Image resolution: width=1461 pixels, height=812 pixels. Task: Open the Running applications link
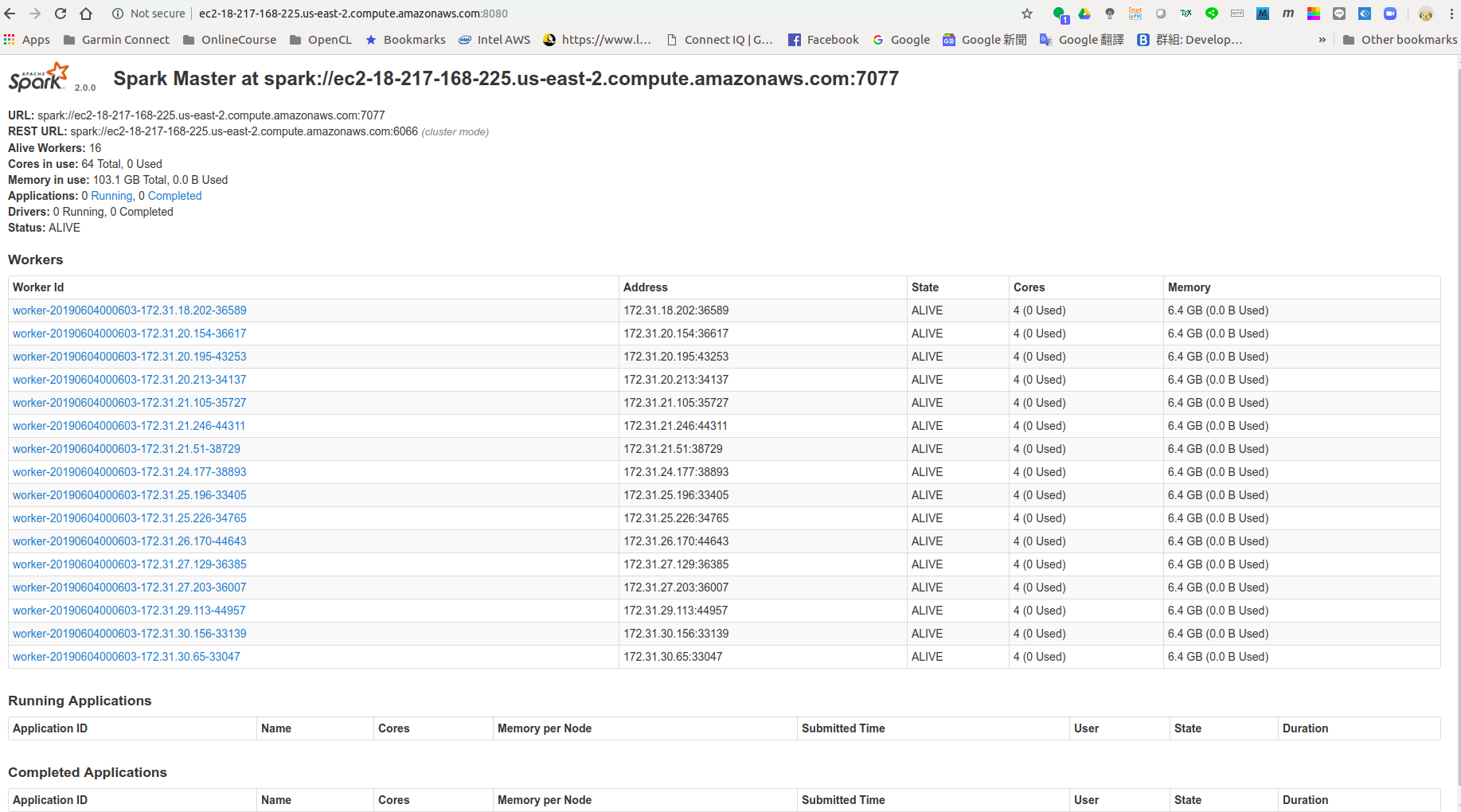point(111,196)
